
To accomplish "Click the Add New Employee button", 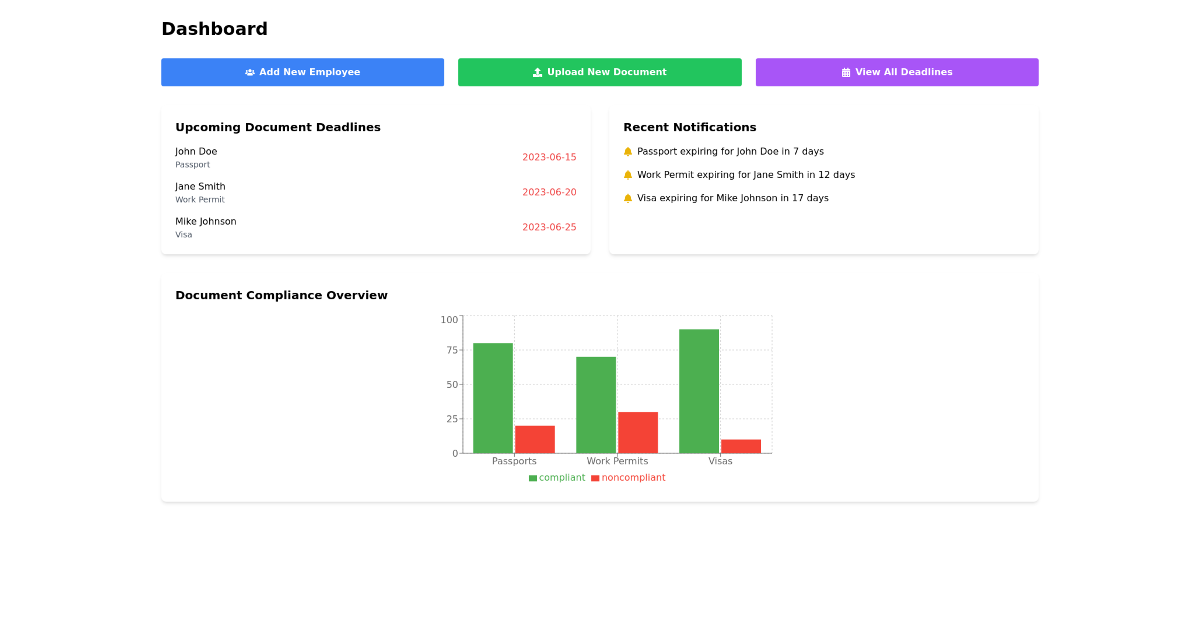I will (302, 72).
